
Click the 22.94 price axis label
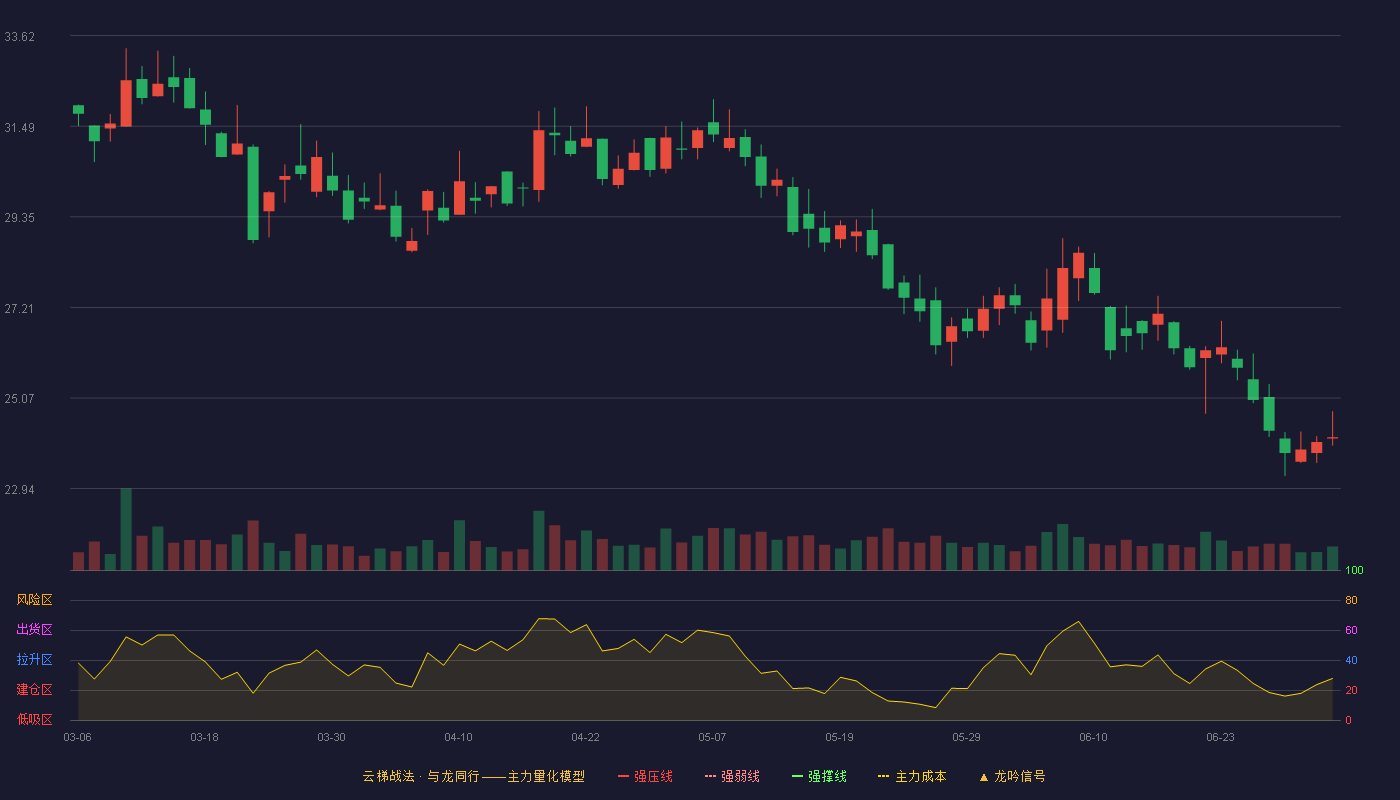(19, 489)
